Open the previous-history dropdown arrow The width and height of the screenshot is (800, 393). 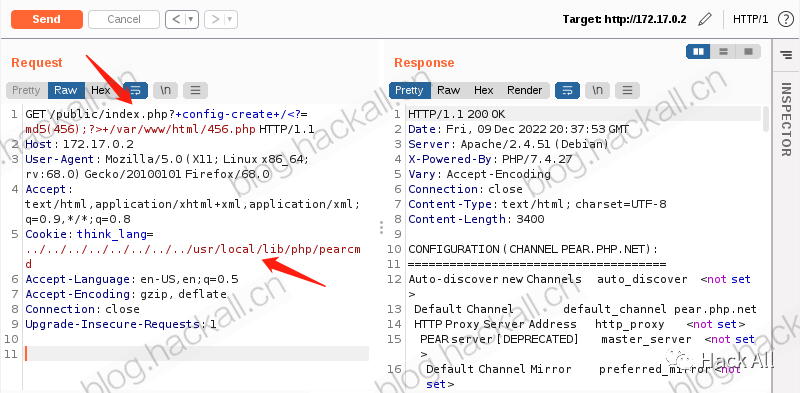tap(192, 19)
